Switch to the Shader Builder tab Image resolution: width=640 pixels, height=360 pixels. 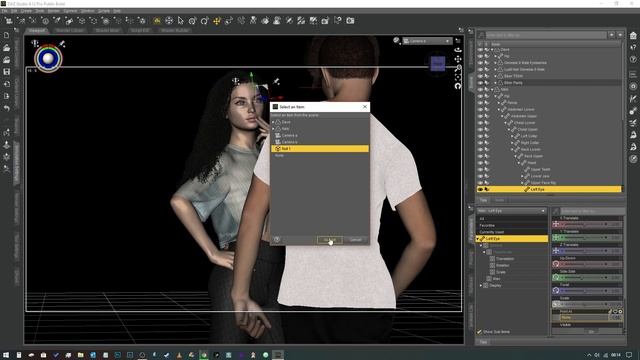(x=175, y=31)
